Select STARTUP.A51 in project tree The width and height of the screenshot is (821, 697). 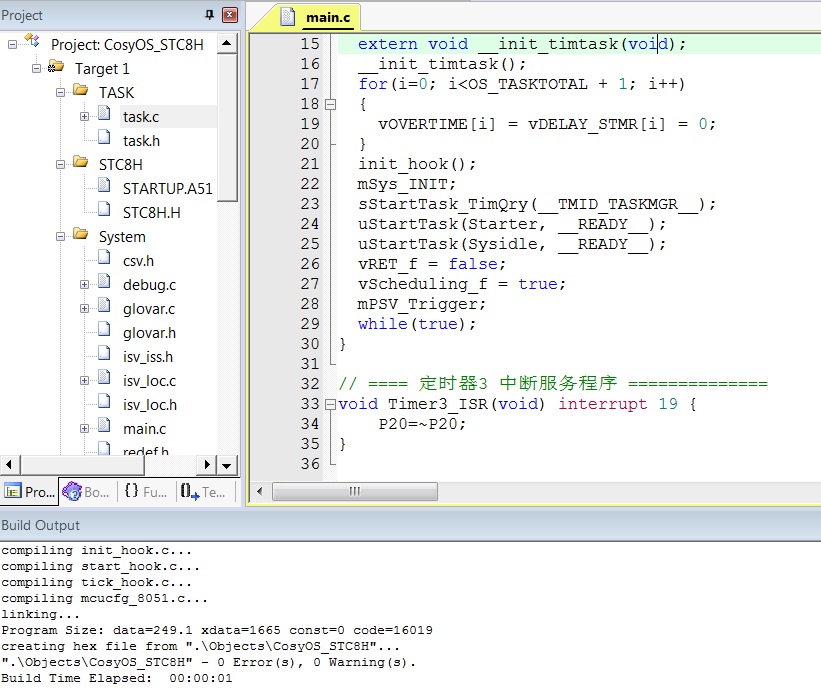168,189
